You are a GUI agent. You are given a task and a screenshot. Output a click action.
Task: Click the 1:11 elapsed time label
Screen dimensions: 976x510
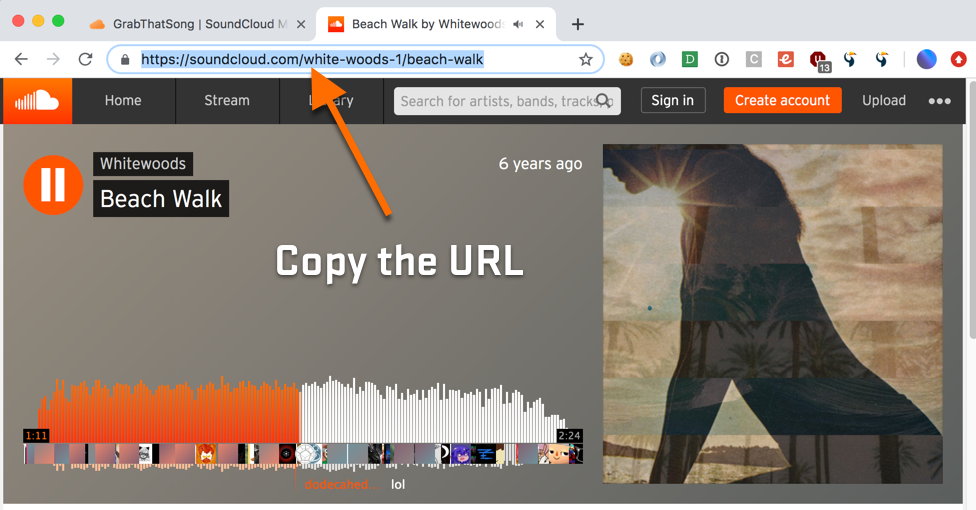tap(37, 435)
